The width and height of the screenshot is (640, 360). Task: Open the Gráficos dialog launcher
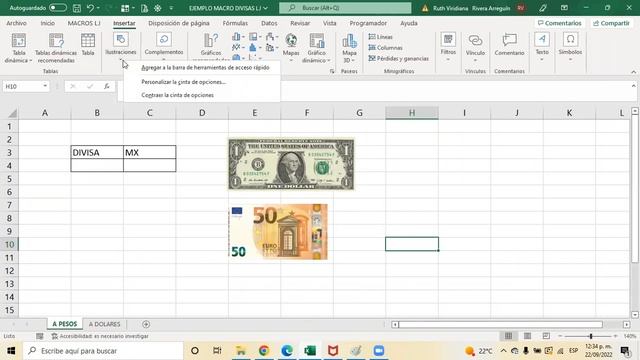pyautogui.click(x=332, y=71)
